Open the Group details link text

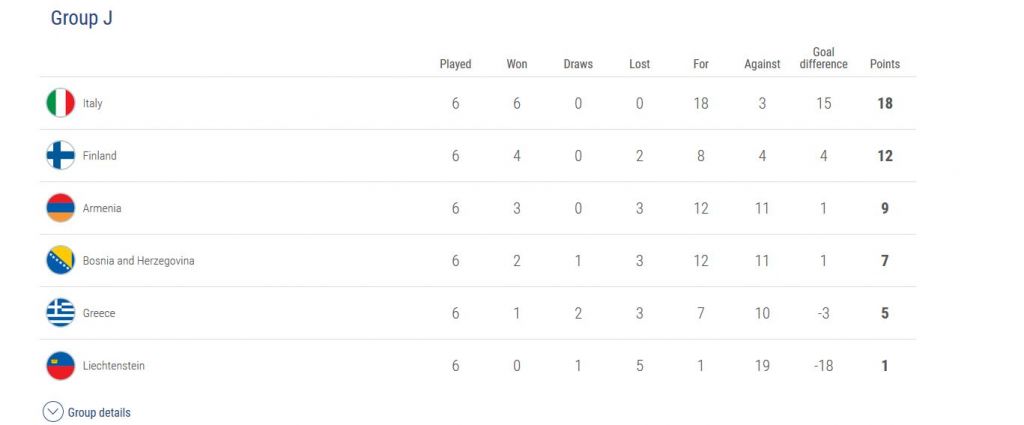[99, 413]
